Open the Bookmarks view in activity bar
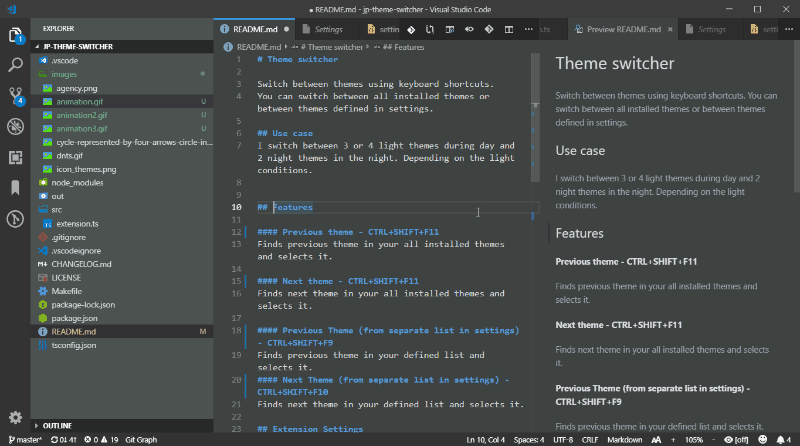 15,188
